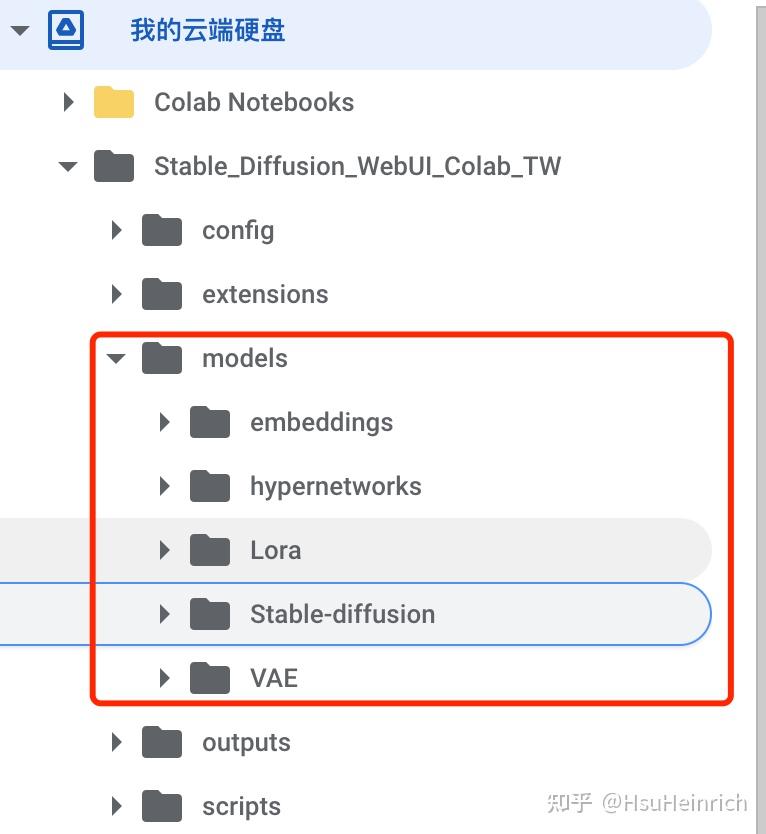Click the extensions folder icon
The width and height of the screenshot is (766, 834).
(x=162, y=294)
